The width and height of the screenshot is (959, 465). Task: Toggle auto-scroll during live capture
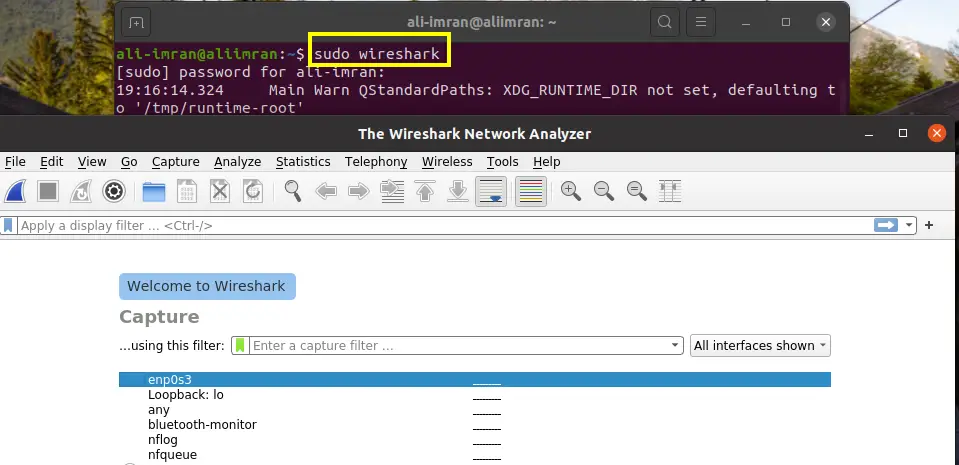point(491,192)
